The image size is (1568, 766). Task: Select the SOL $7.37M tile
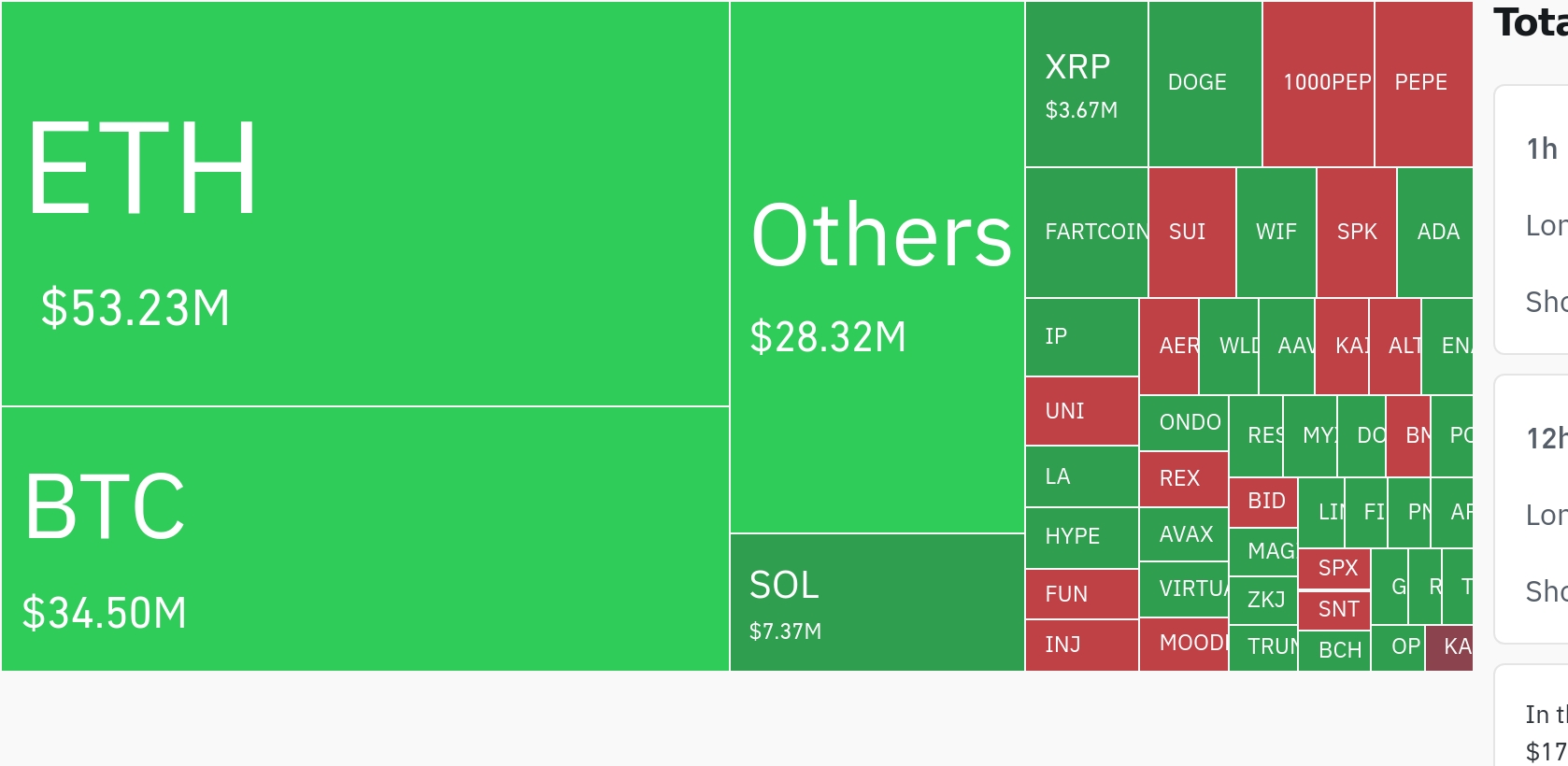click(877, 603)
